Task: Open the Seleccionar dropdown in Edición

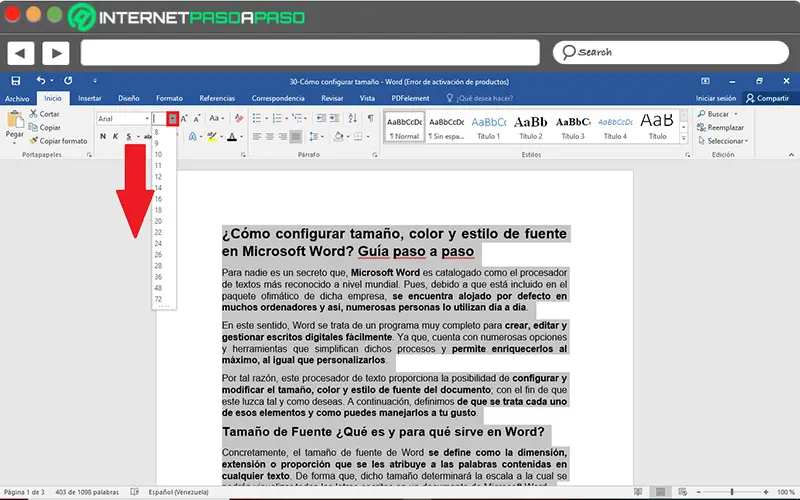Action: point(725,141)
